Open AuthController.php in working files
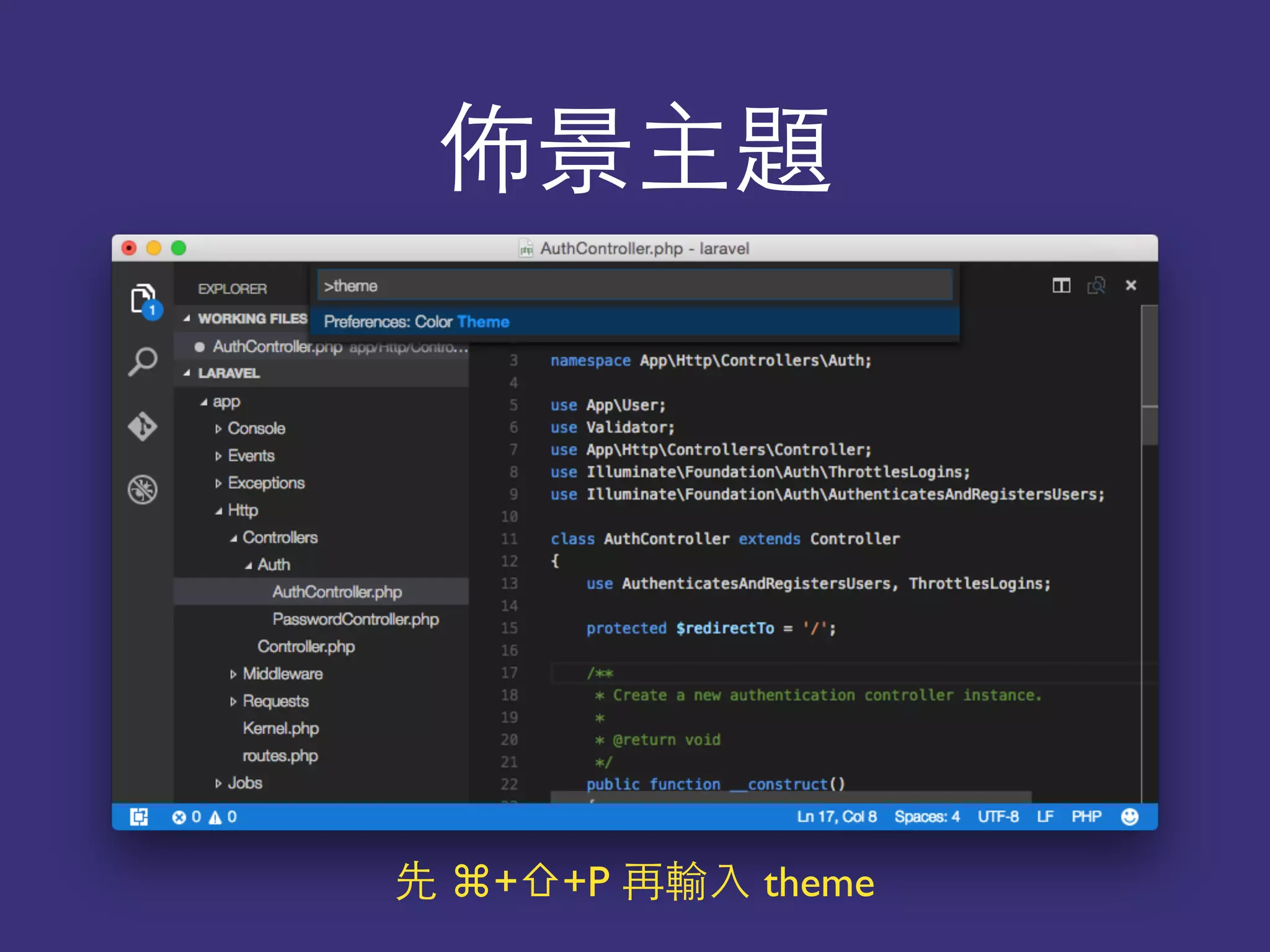 pos(322,347)
